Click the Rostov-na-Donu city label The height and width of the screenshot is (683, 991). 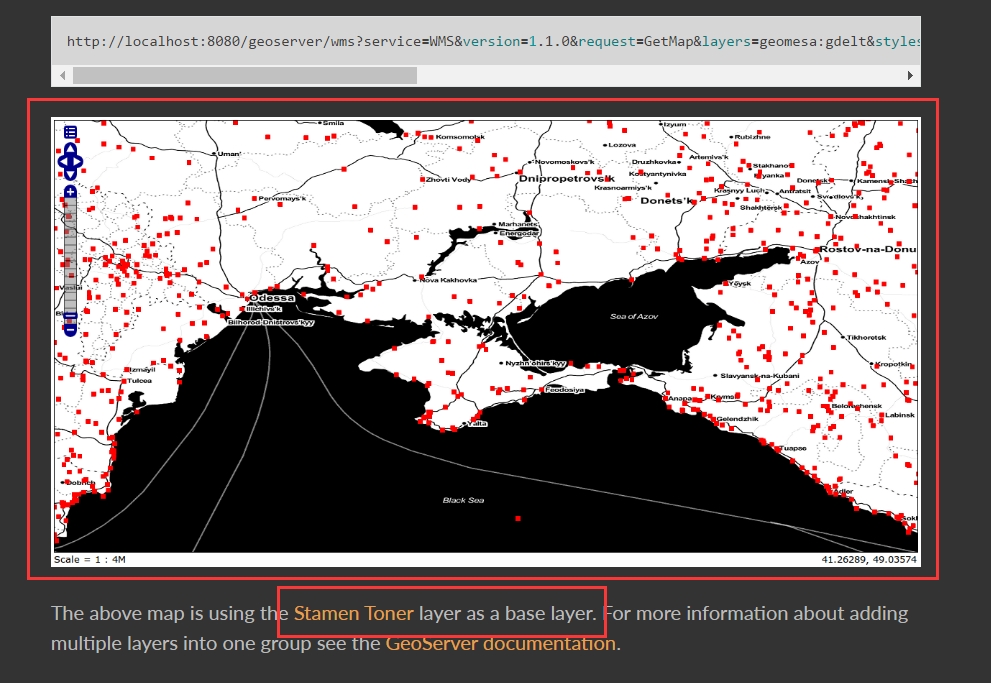tap(866, 248)
